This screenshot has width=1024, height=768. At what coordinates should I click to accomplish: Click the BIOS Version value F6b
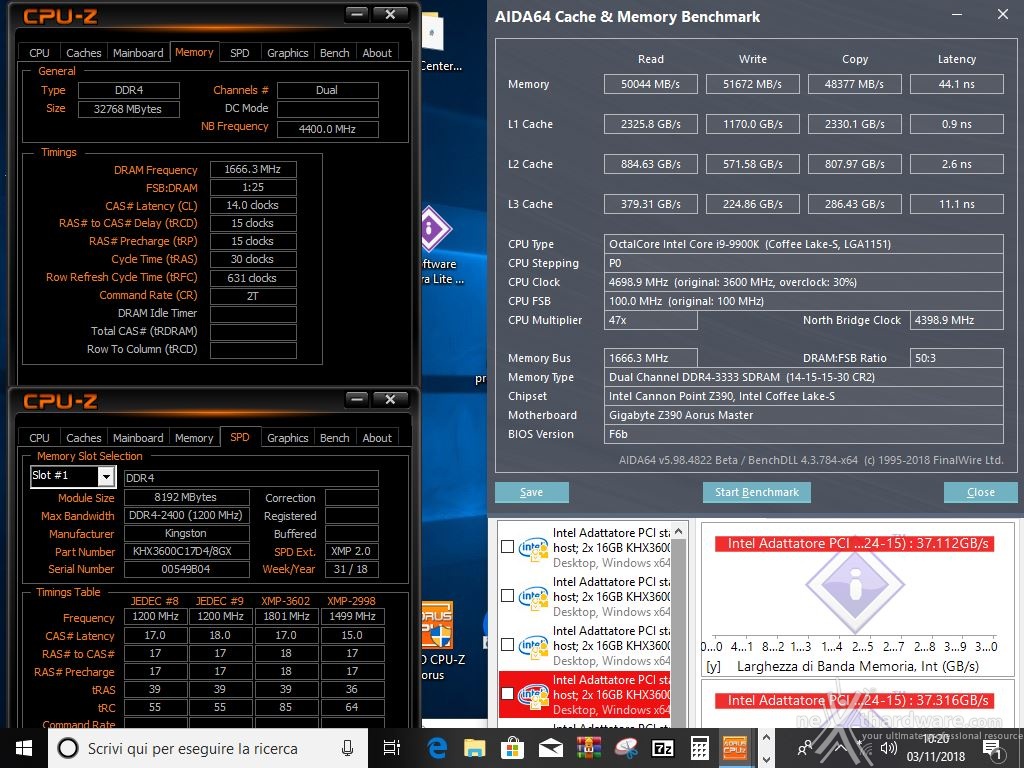coord(803,434)
